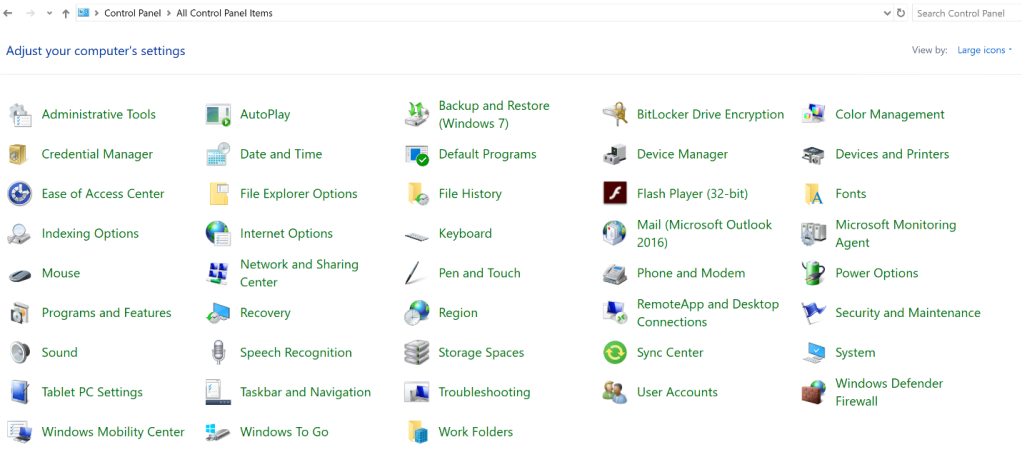1022x452 pixels.
Task: Click the Speech Recognition microphone icon
Action: pyautogui.click(x=218, y=352)
